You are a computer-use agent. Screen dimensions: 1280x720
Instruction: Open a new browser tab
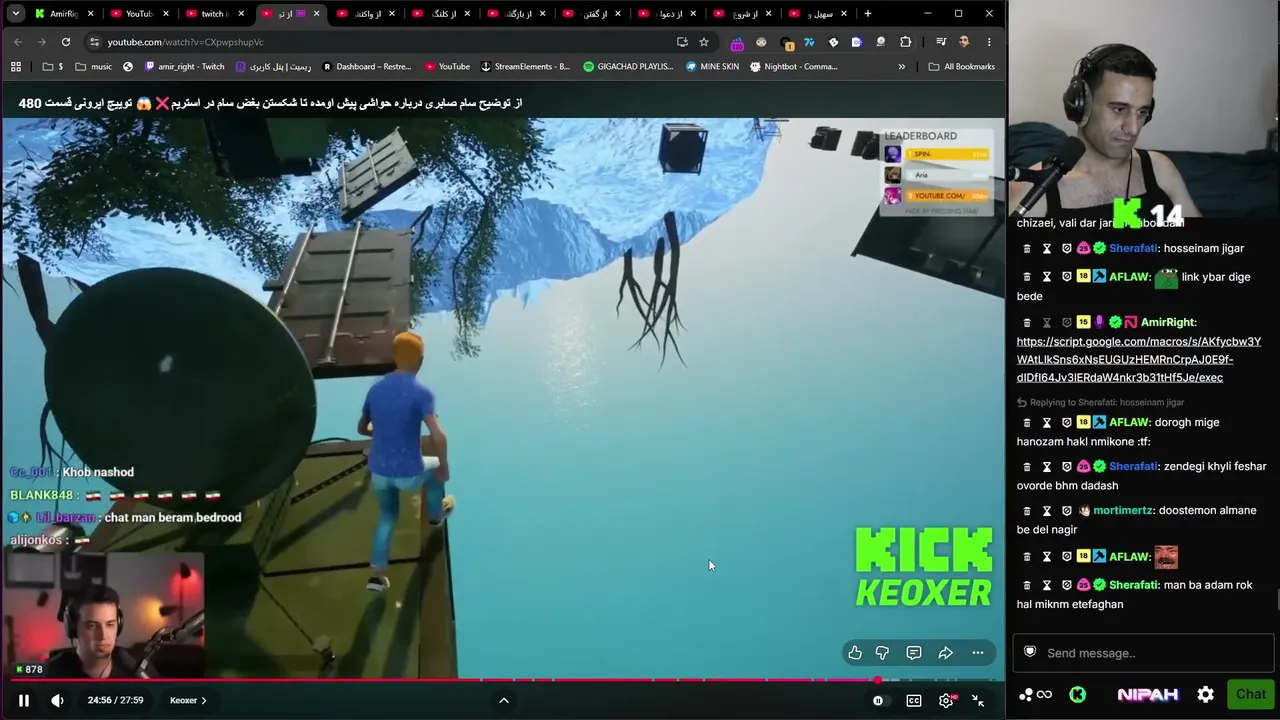(867, 14)
